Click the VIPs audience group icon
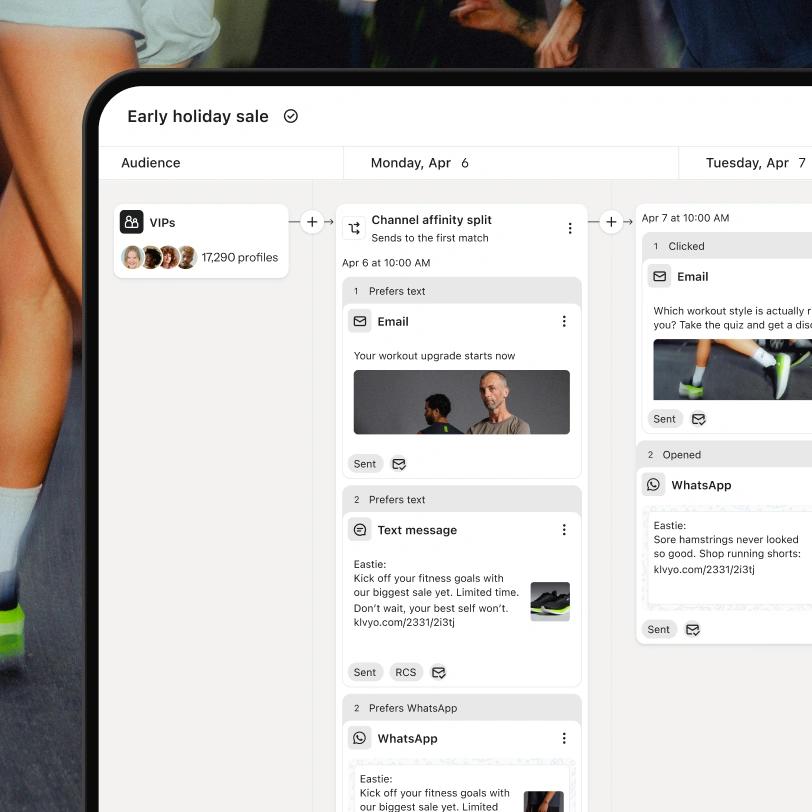 click(x=132, y=222)
